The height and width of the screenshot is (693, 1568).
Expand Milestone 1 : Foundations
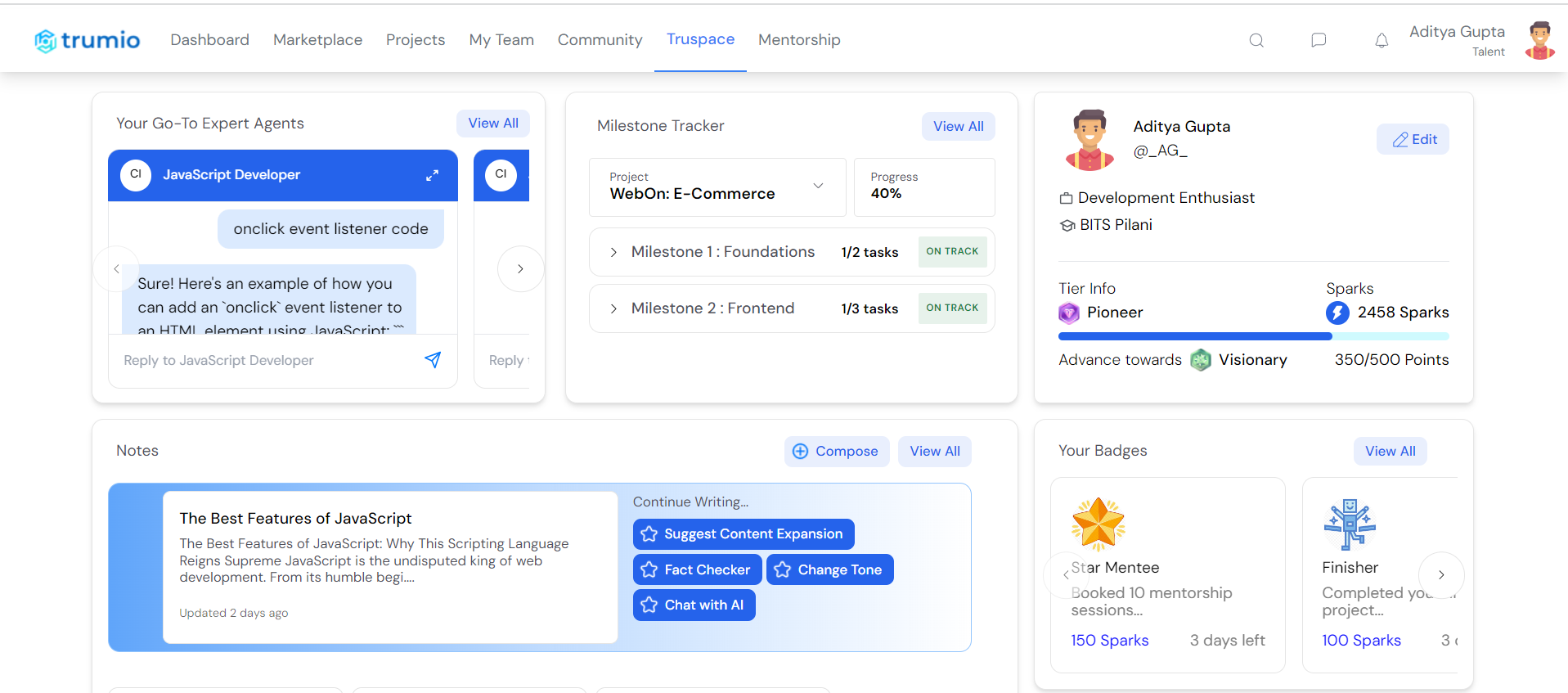pos(613,252)
